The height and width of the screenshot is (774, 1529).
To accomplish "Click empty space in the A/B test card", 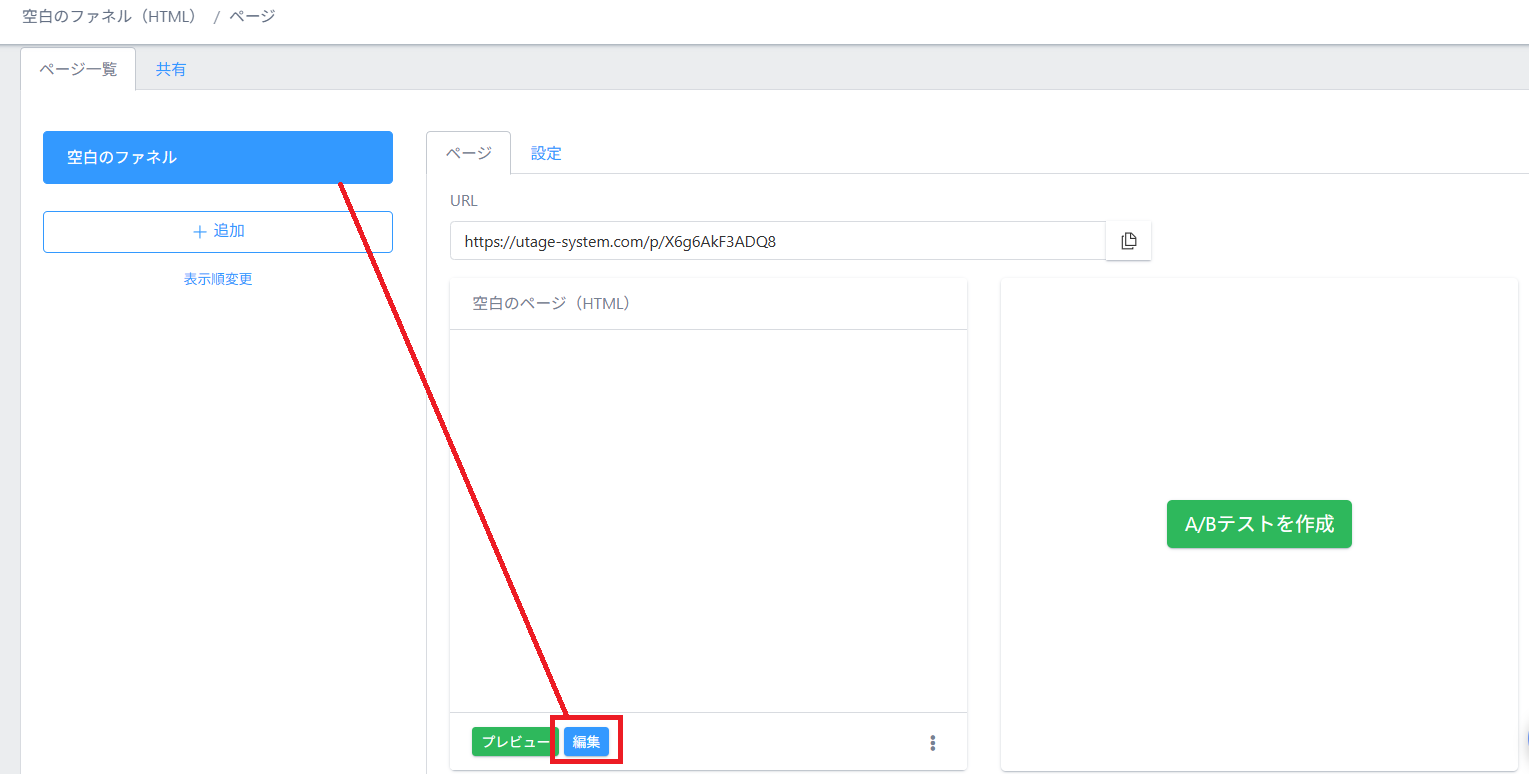I will click(x=1259, y=380).
